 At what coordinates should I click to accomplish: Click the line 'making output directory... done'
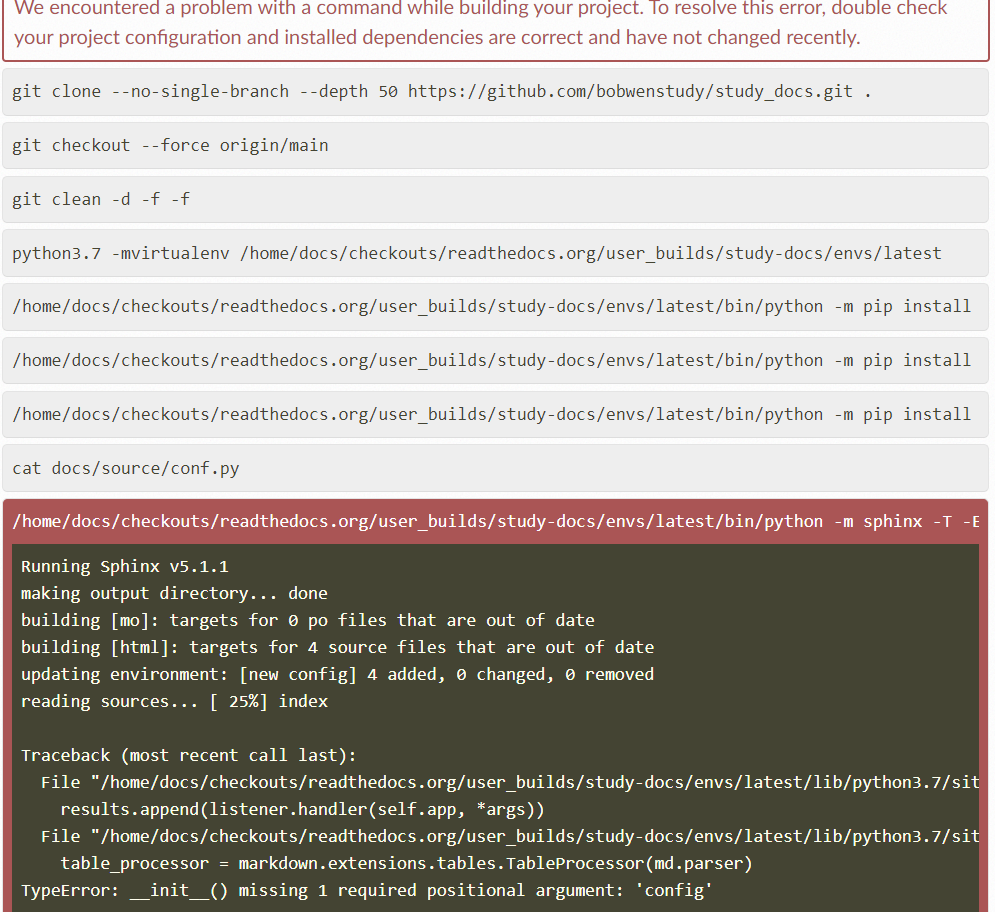pos(175,594)
